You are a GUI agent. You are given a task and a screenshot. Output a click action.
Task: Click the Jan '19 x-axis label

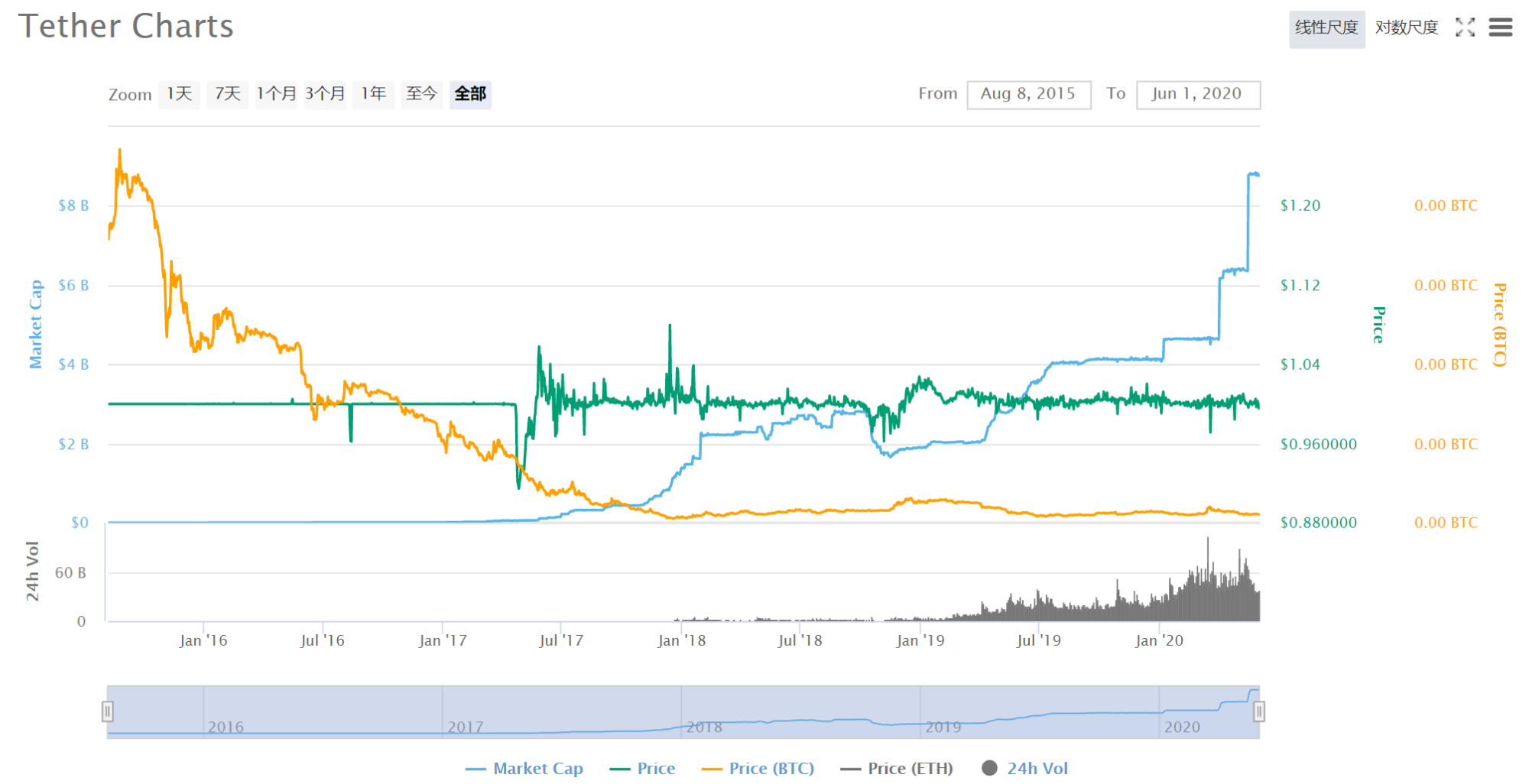tap(920, 640)
